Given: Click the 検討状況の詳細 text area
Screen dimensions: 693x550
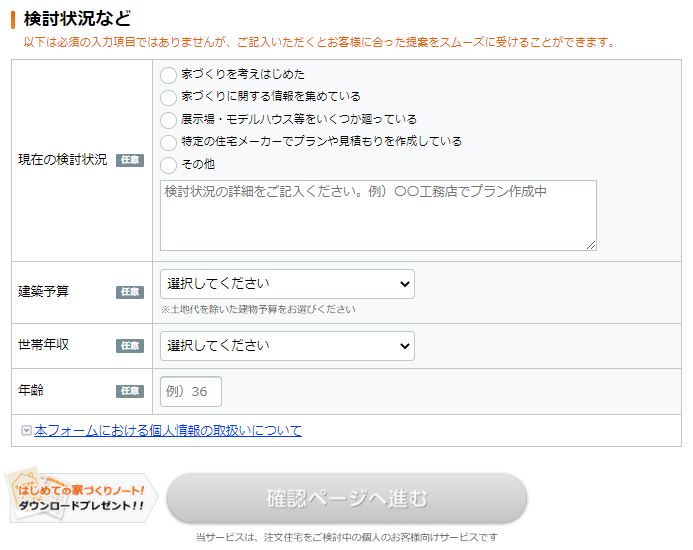Looking at the screenshot, I should (x=378, y=215).
